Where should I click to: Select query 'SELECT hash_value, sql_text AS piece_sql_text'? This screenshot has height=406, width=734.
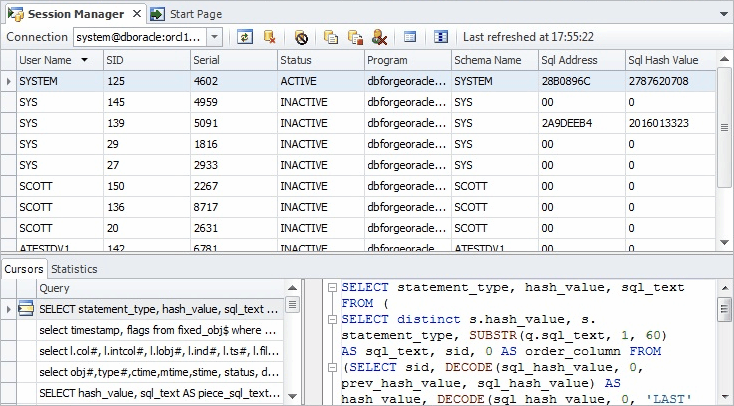click(x=160, y=394)
